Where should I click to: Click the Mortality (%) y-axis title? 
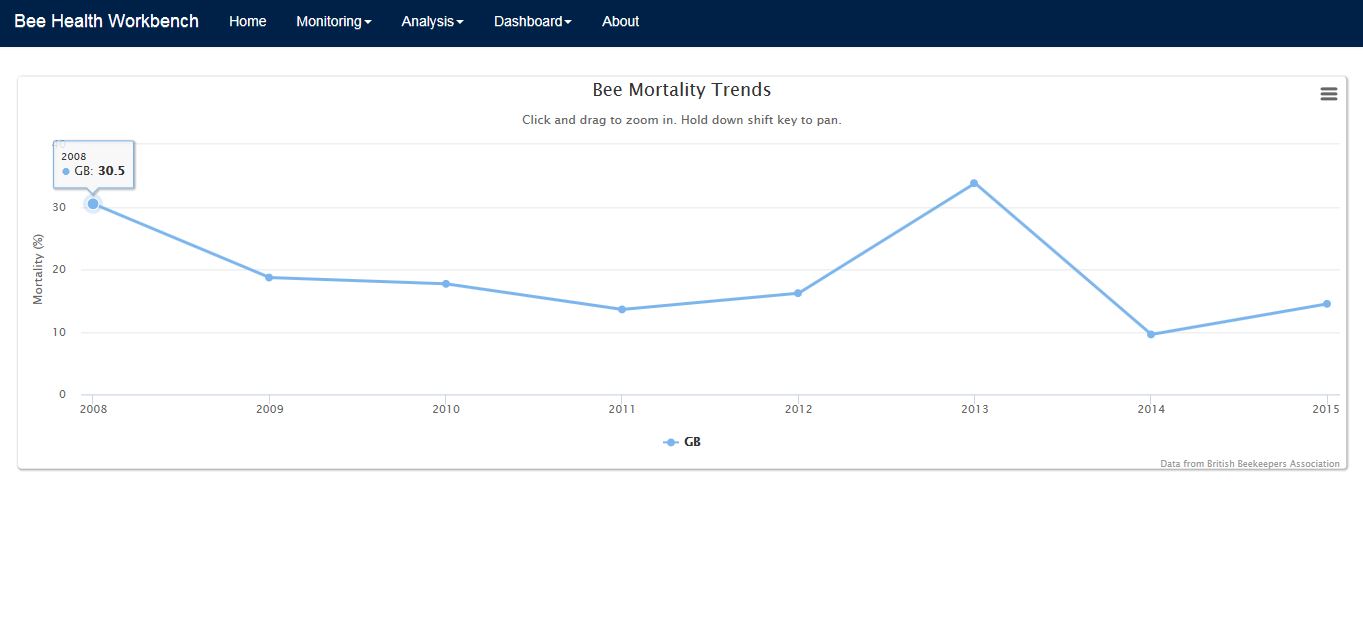pyautogui.click(x=39, y=269)
